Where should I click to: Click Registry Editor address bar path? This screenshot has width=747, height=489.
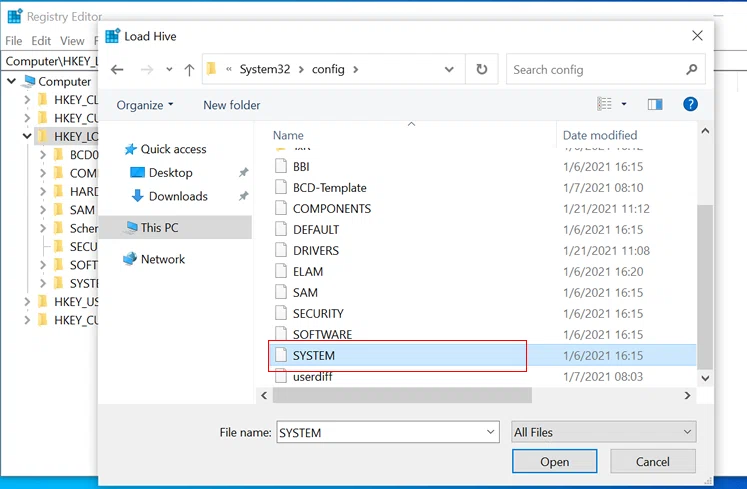pos(51,61)
